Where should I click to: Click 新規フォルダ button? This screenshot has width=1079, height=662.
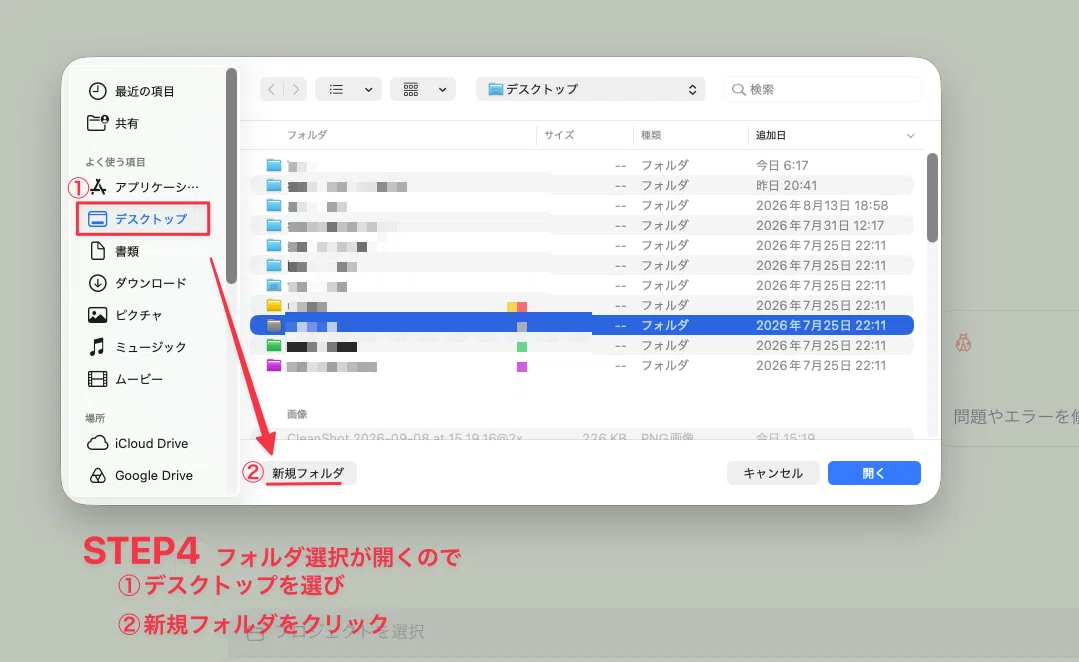pyautogui.click(x=308, y=473)
